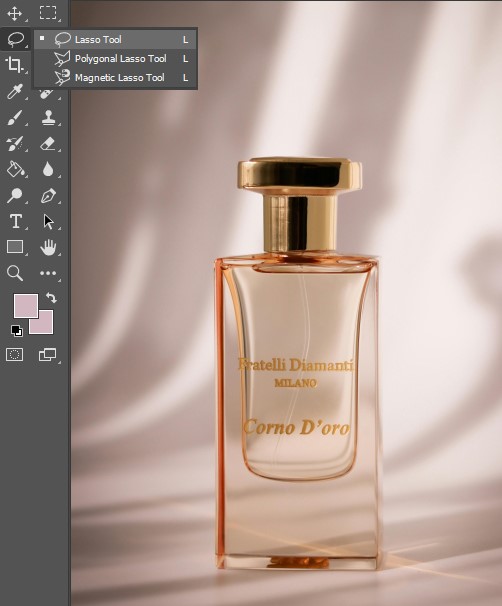Select the Zoom magnifier tool
Viewport: 502px width, 606px height.
(15, 273)
